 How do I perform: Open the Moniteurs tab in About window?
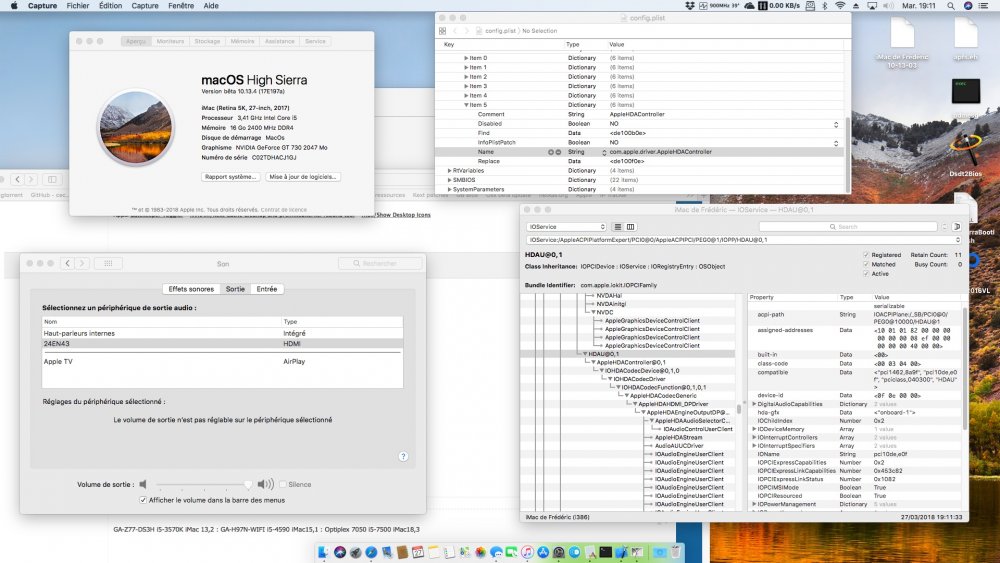click(170, 41)
